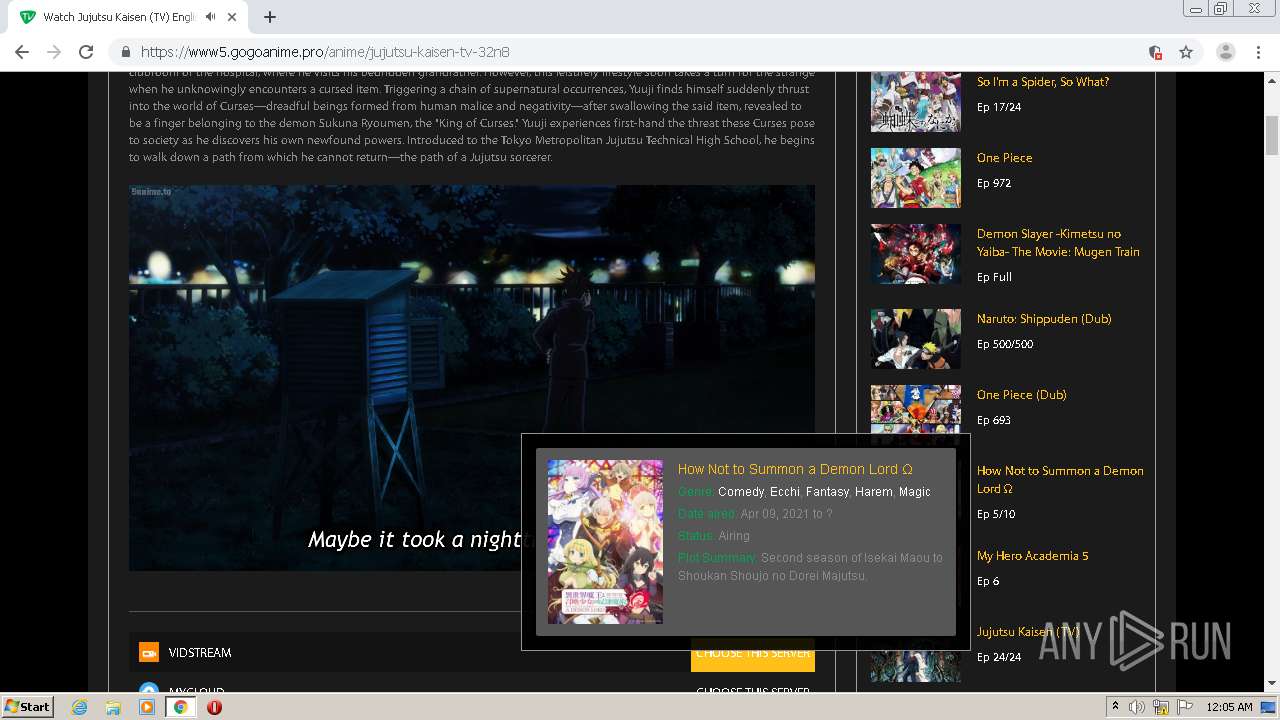Select the Ep 17/24 text under Spider

coord(999,107)
